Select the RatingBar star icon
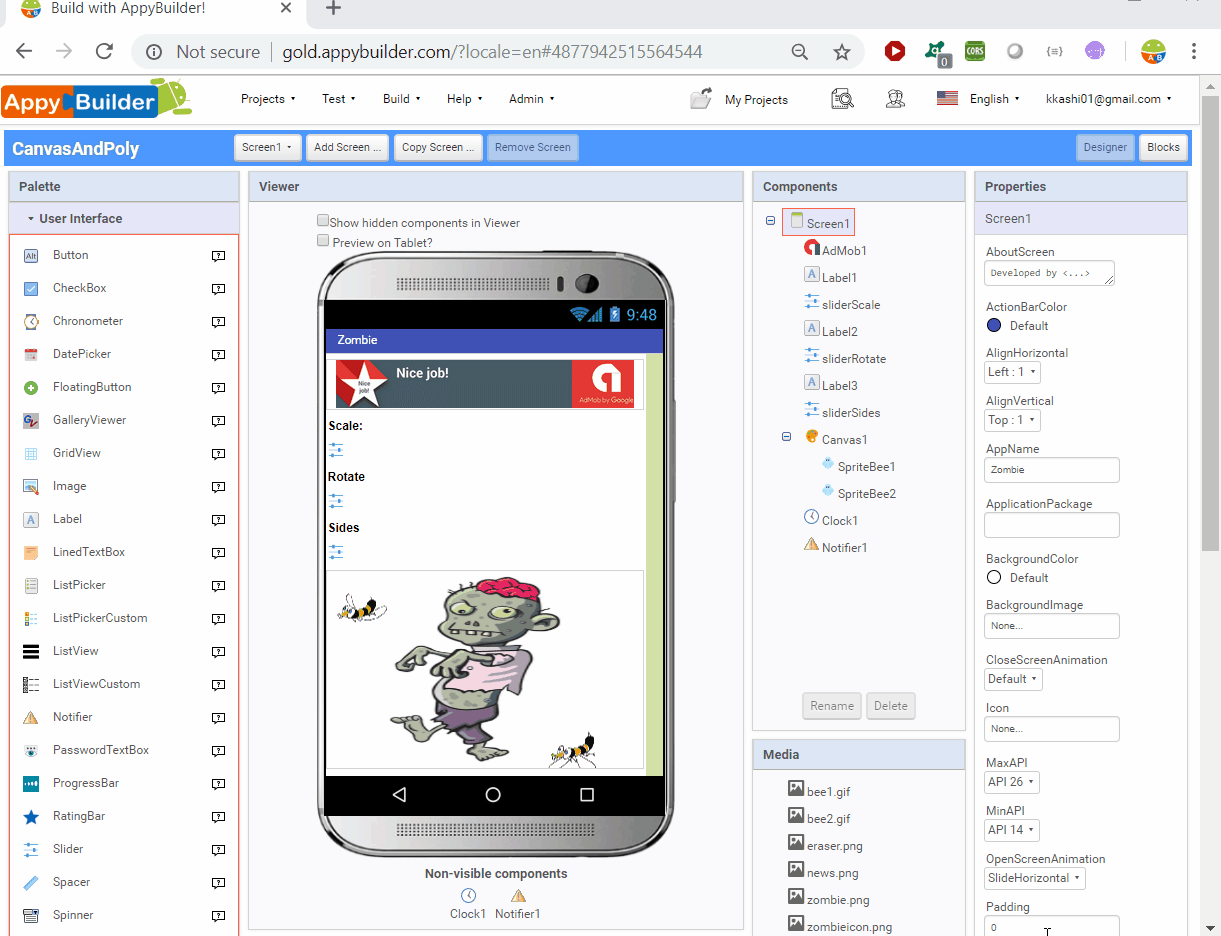 pos(31,817)
